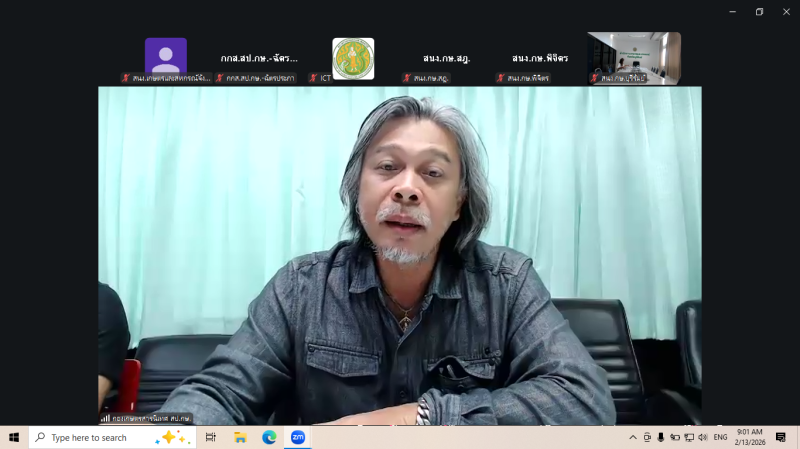Click the purple avatar participant thumbnail
This screenshot has height=449, width=800.
click(x=165, y=57)
